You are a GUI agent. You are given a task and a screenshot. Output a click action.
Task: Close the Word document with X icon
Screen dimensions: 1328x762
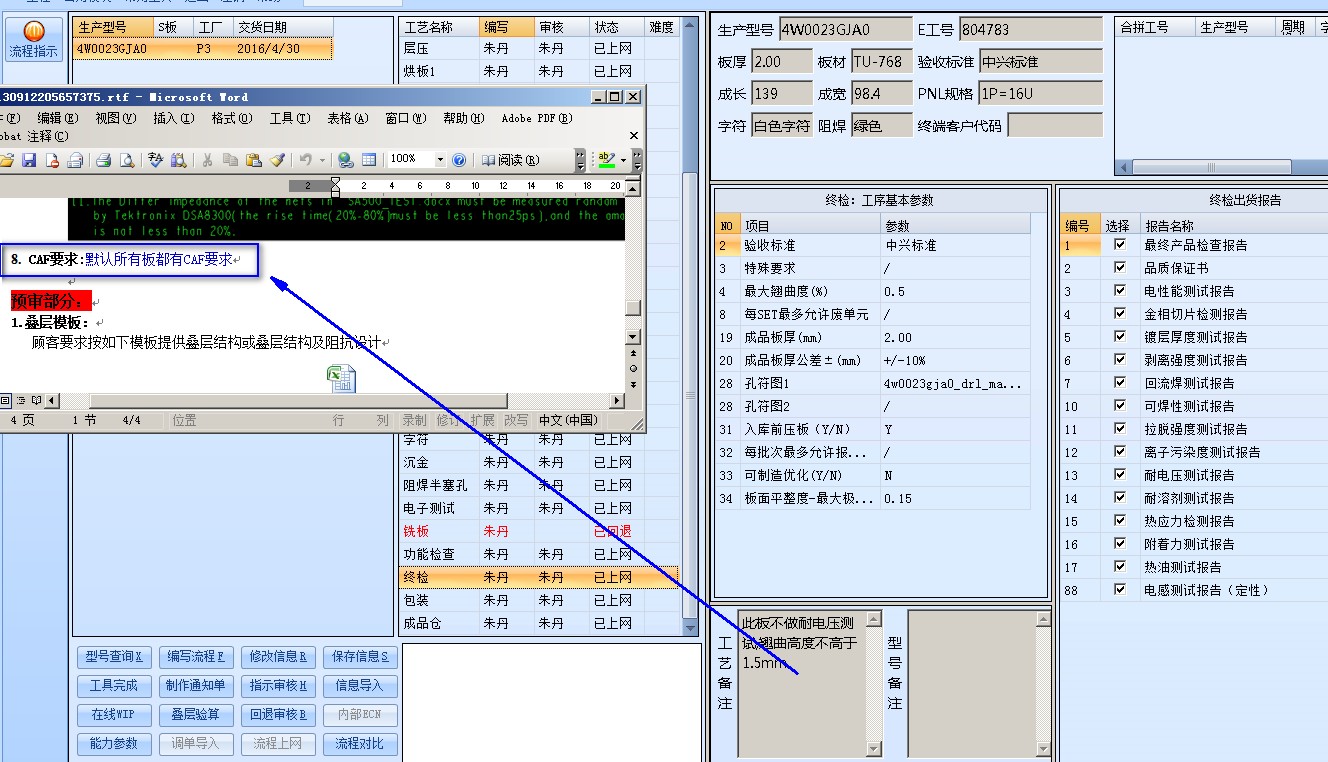(634, 136)
